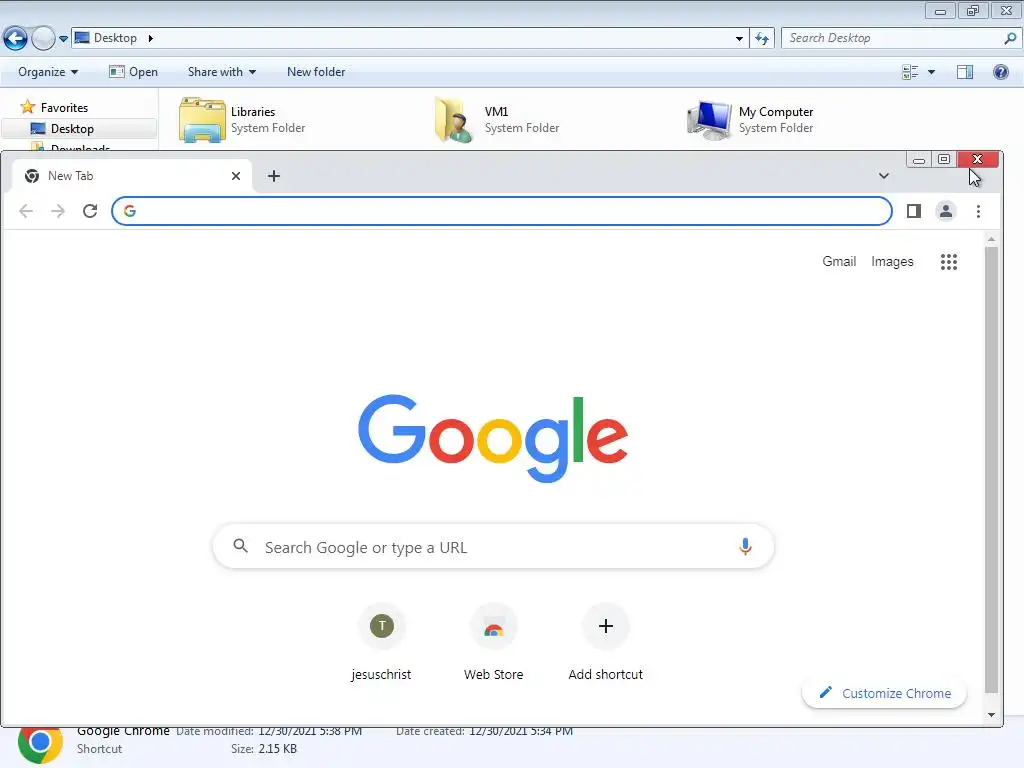Change the view with Explorer's view icon
Viewport: 1024px width, 768px height.
[910, 72]
